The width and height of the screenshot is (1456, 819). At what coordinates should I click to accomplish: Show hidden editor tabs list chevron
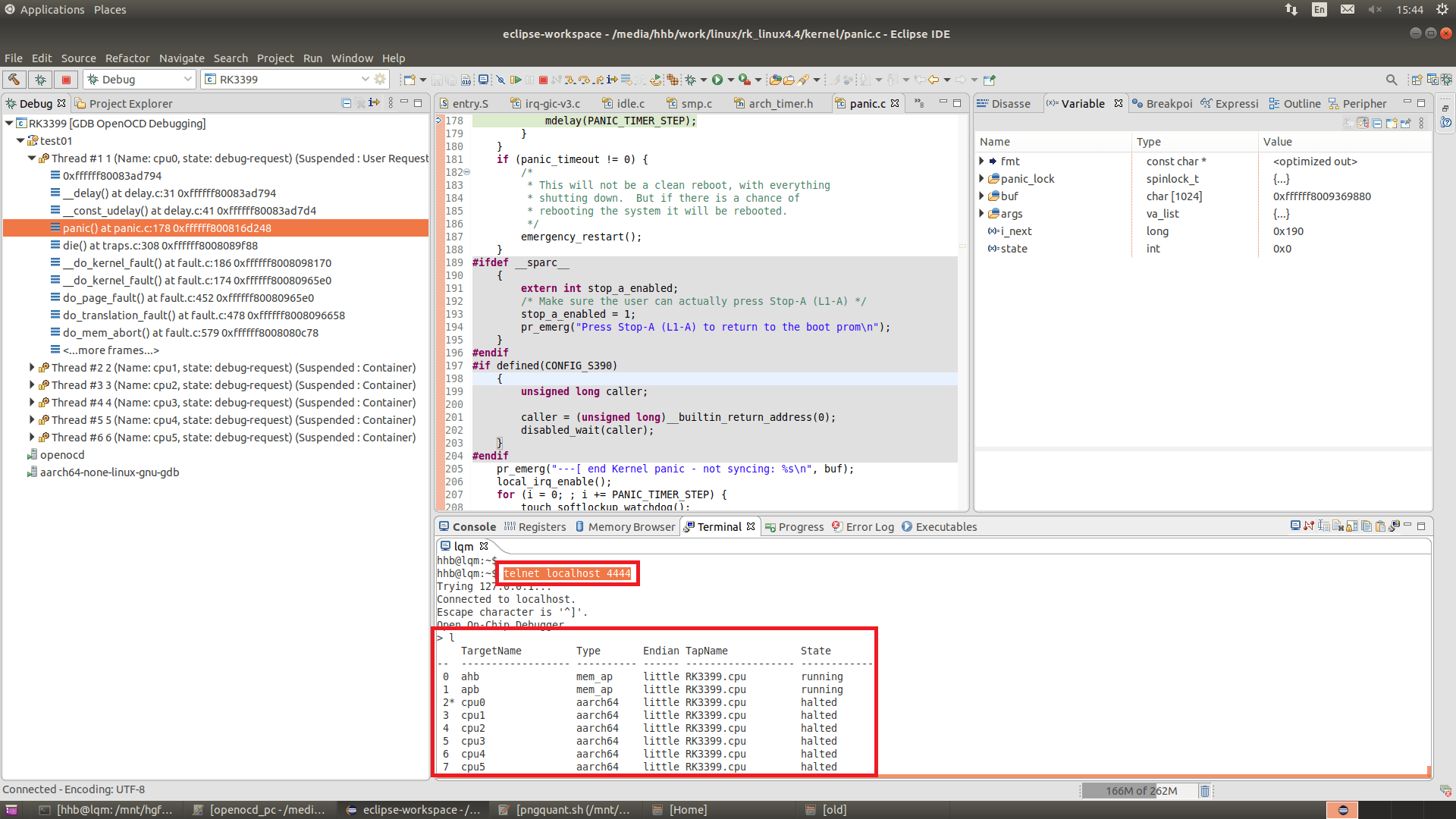point(919,103)
